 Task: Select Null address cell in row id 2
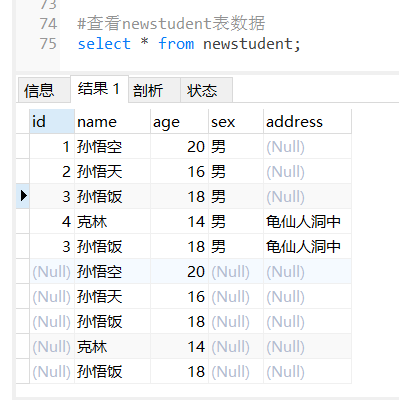pos(307,172)
